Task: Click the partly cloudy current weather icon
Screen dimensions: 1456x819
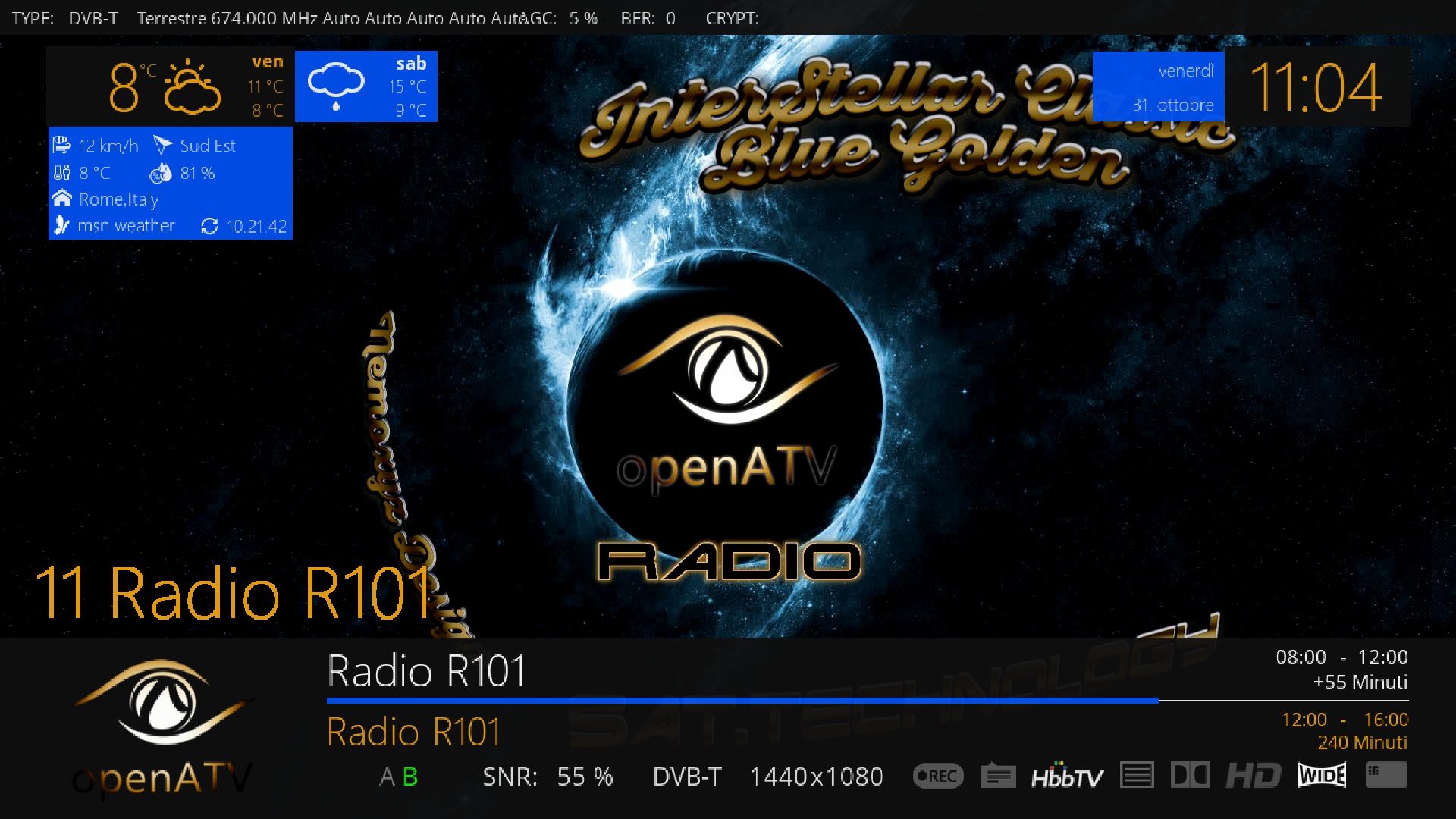Action: pyautogui.click(x=193, y=87)
